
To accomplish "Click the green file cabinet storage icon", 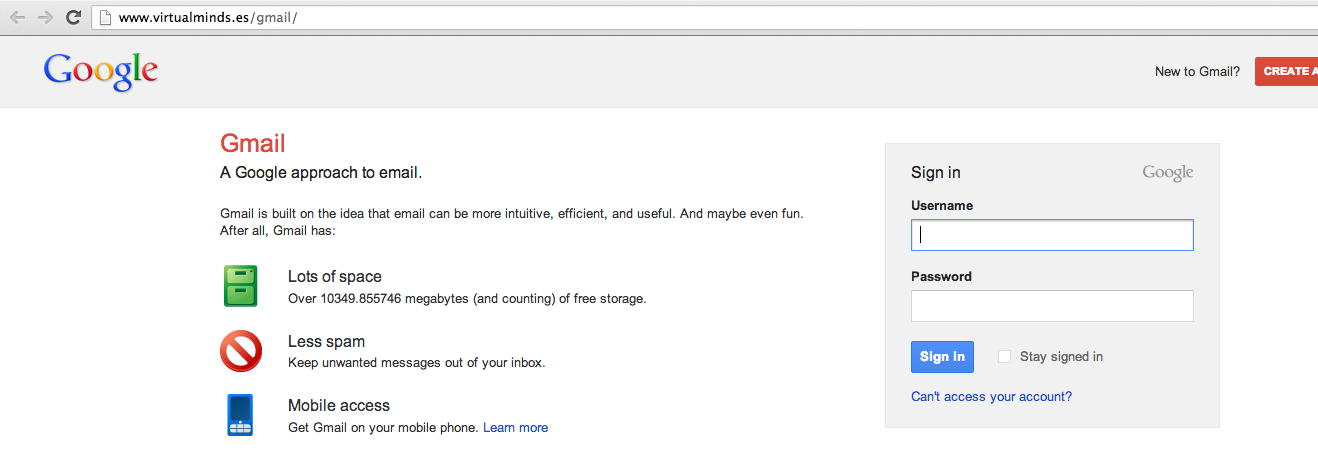I will tap(240, 286).
